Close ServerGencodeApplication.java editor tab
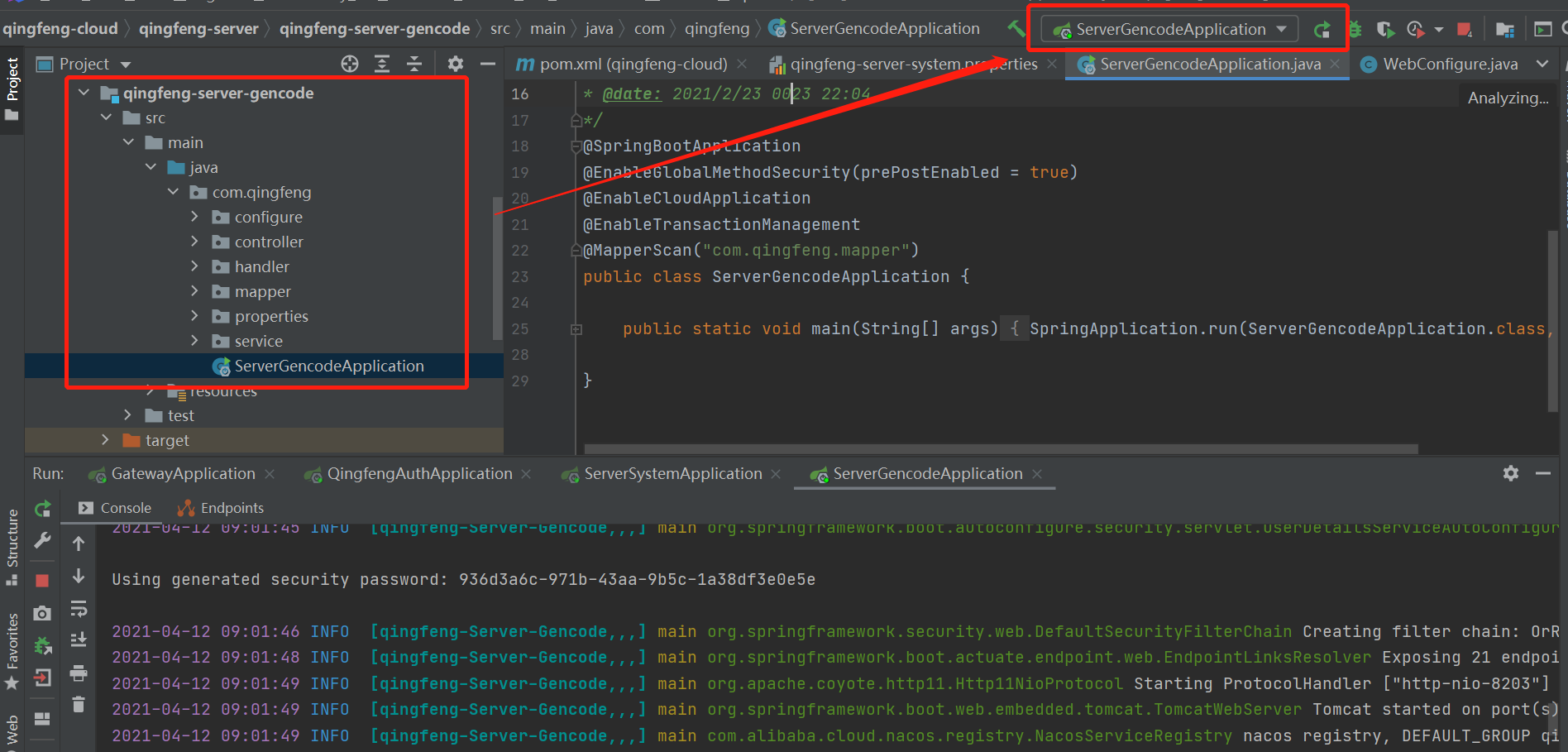 [1335, 64]
